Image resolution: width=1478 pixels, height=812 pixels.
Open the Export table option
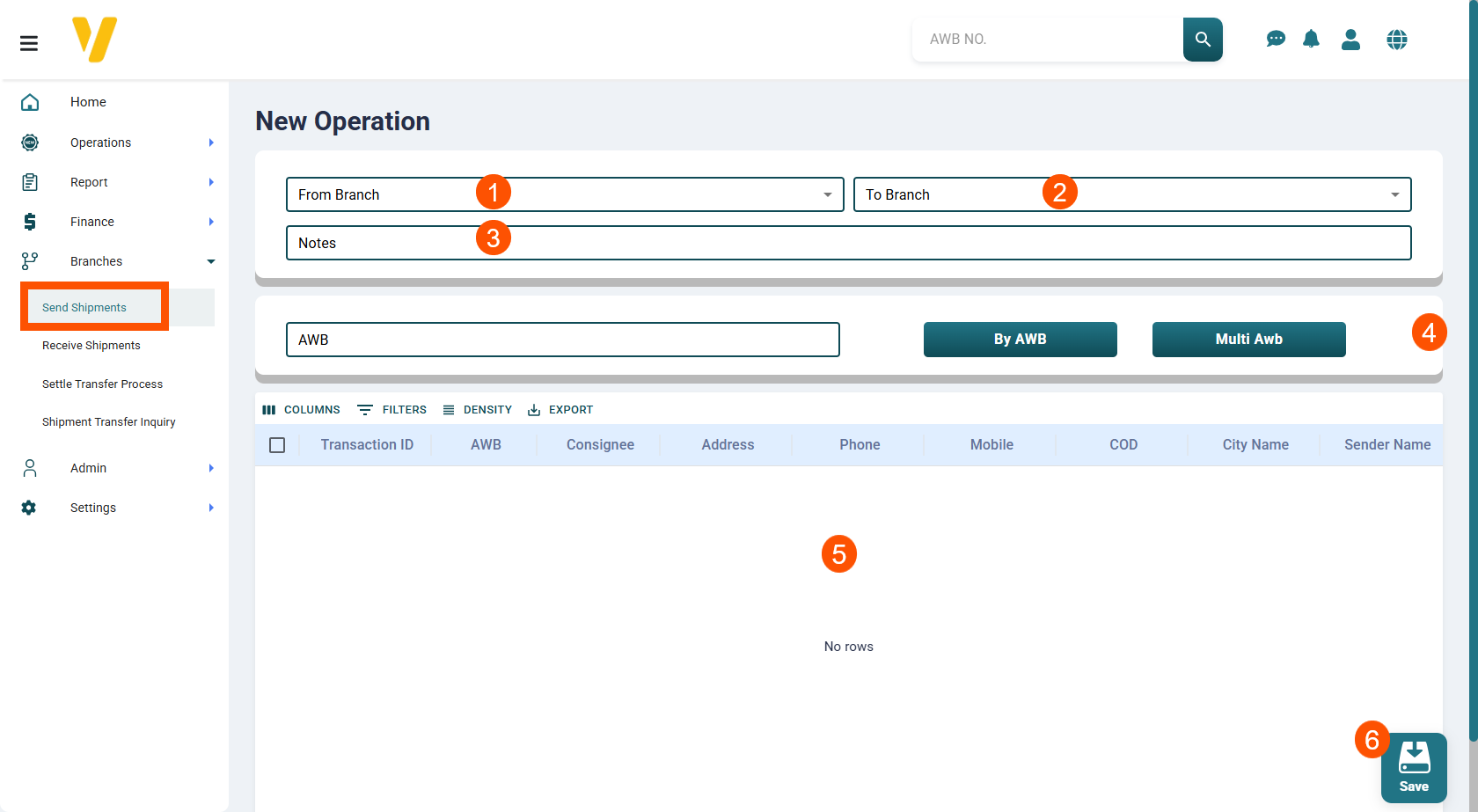[x=560, y=410]
